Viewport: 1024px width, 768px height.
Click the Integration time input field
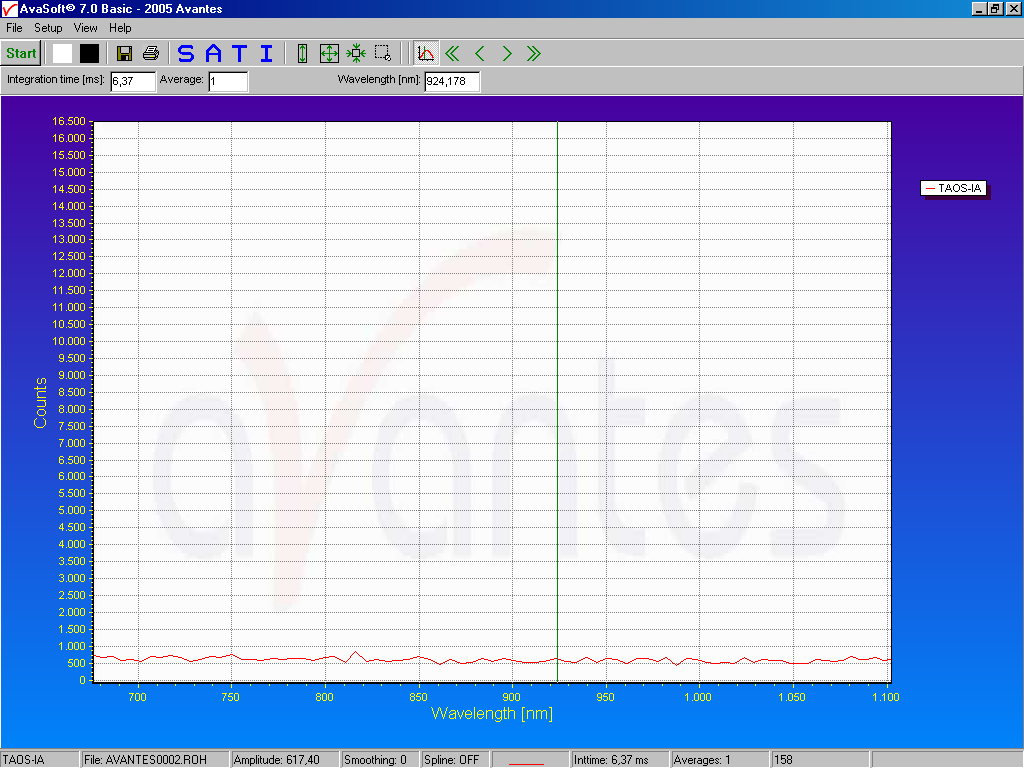pyautogui.click(x=133, y=82)
